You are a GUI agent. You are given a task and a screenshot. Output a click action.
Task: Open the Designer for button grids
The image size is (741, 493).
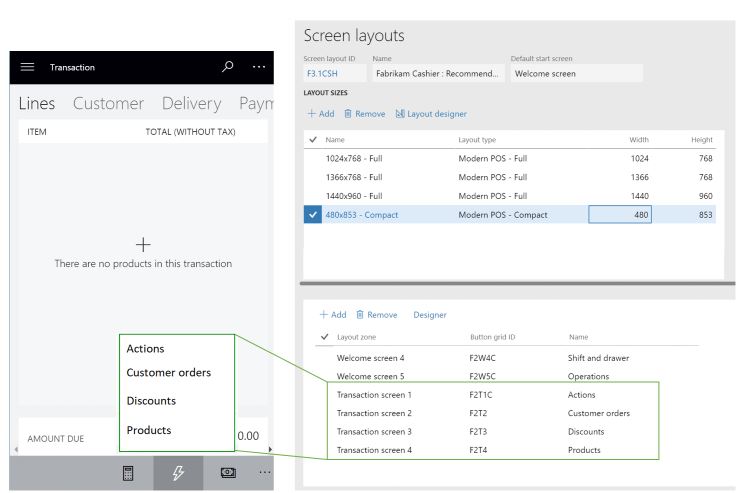point(430,315)
